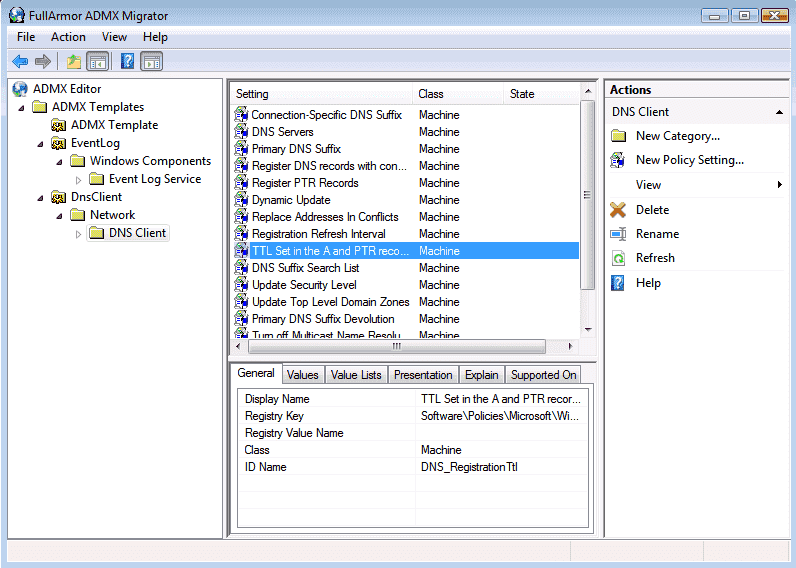Click the Back arrow toolbar icon
The width and height of the screenshot is (796, 568).
(20, 61)
